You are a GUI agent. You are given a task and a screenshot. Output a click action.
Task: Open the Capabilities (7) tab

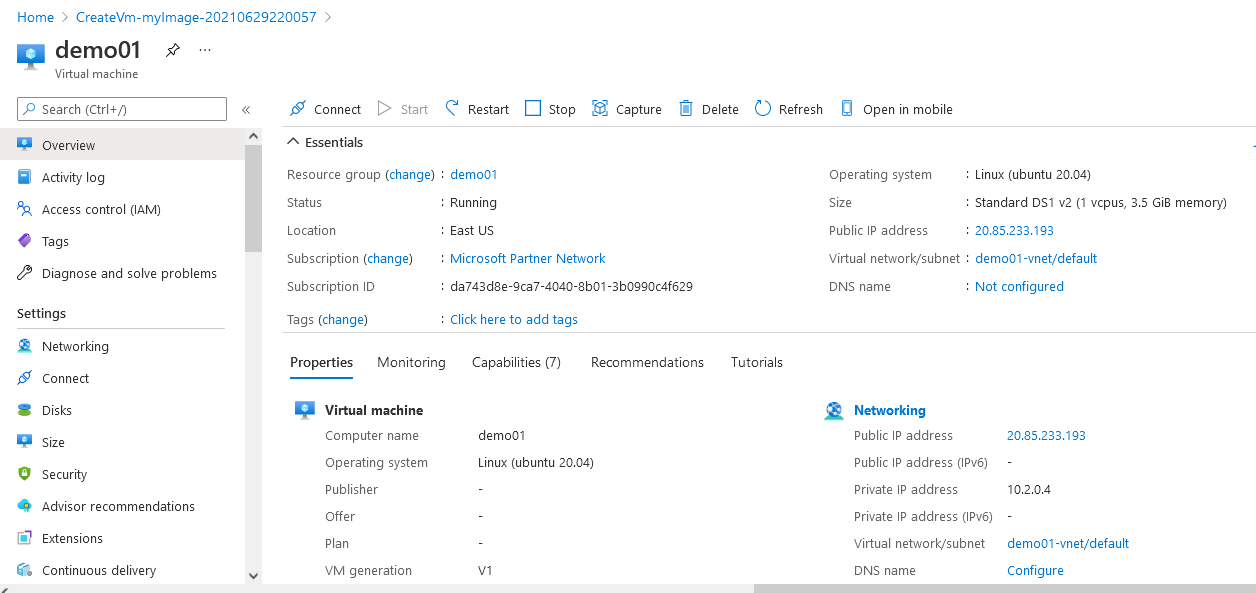coord(516,362)
